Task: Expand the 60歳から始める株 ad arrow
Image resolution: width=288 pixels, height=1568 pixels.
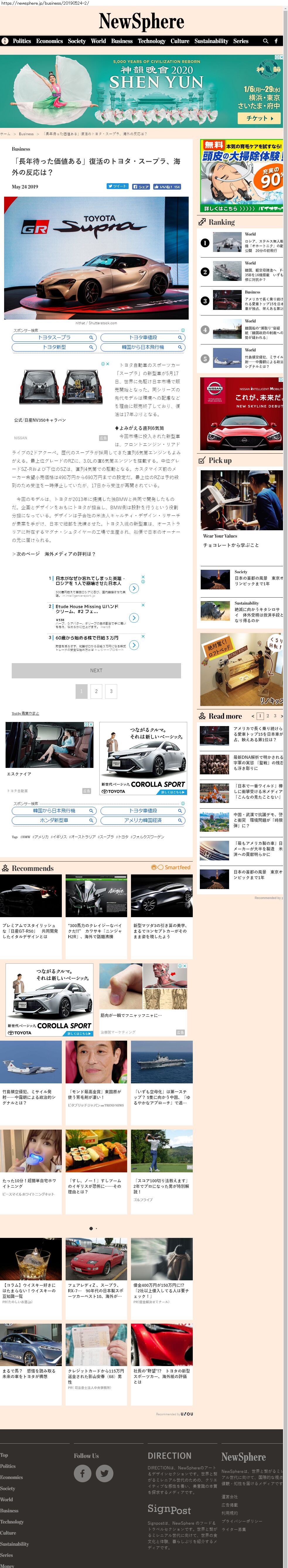Action: click(134, 645)
